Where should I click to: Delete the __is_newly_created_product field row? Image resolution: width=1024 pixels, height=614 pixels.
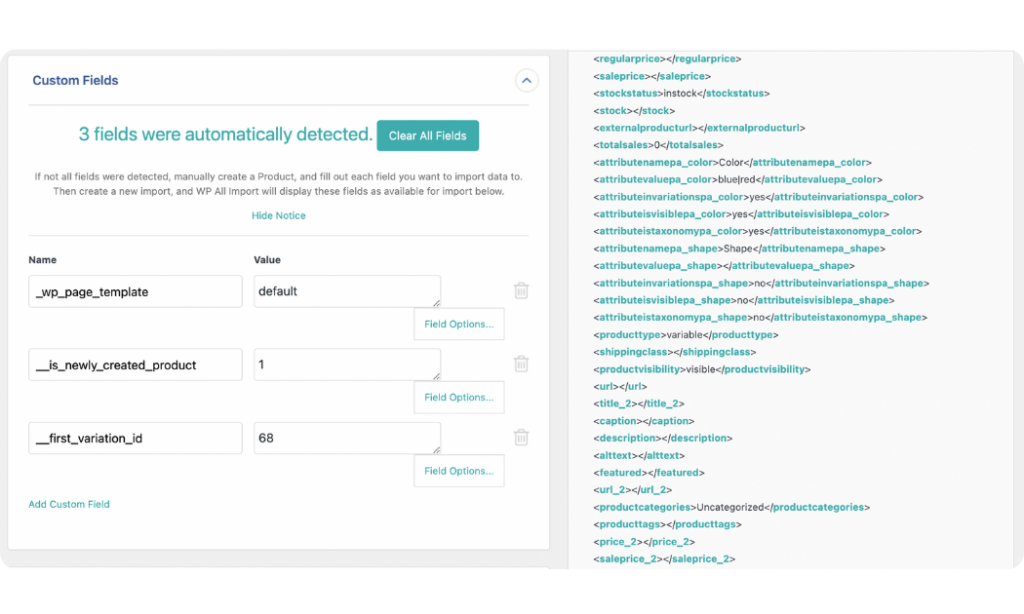[x=520, y=364]
